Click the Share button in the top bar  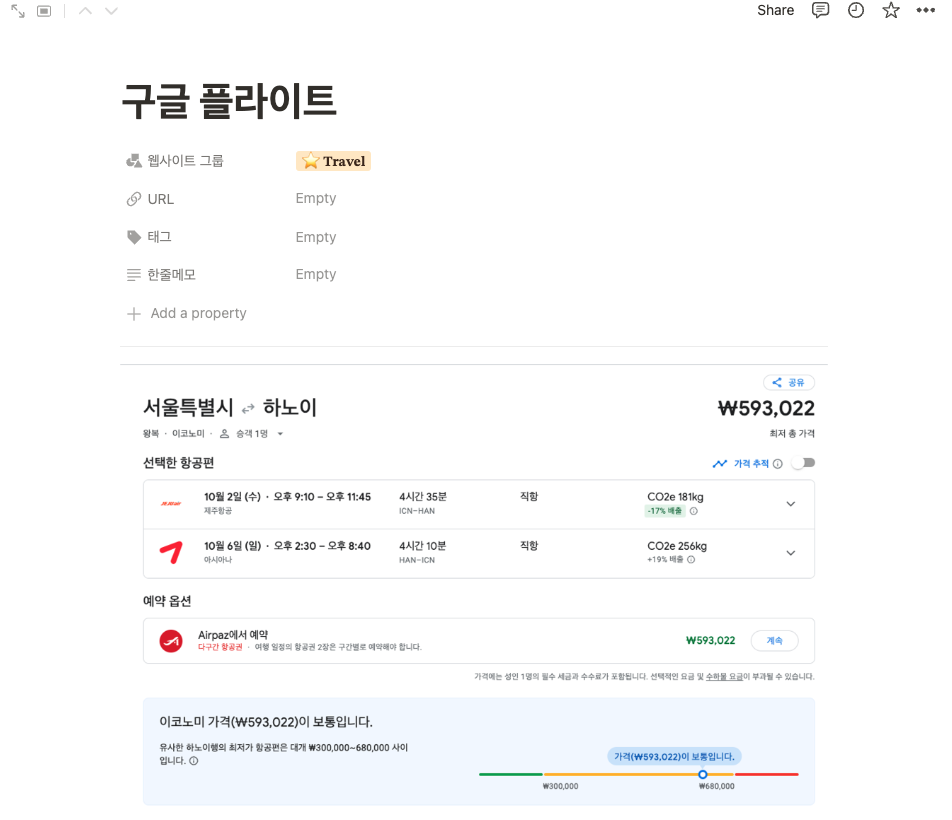[775, 10]
